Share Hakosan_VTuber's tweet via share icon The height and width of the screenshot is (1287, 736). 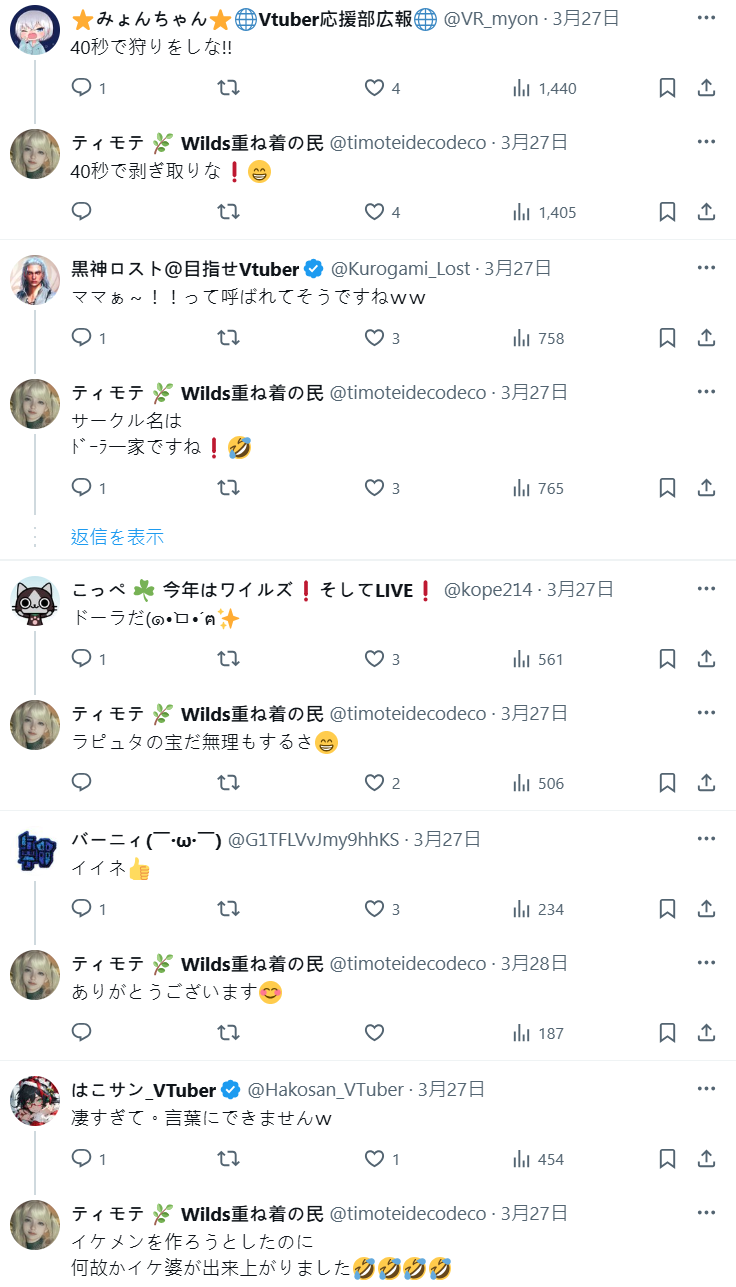pyautogui.click(x=706, y=1159)
